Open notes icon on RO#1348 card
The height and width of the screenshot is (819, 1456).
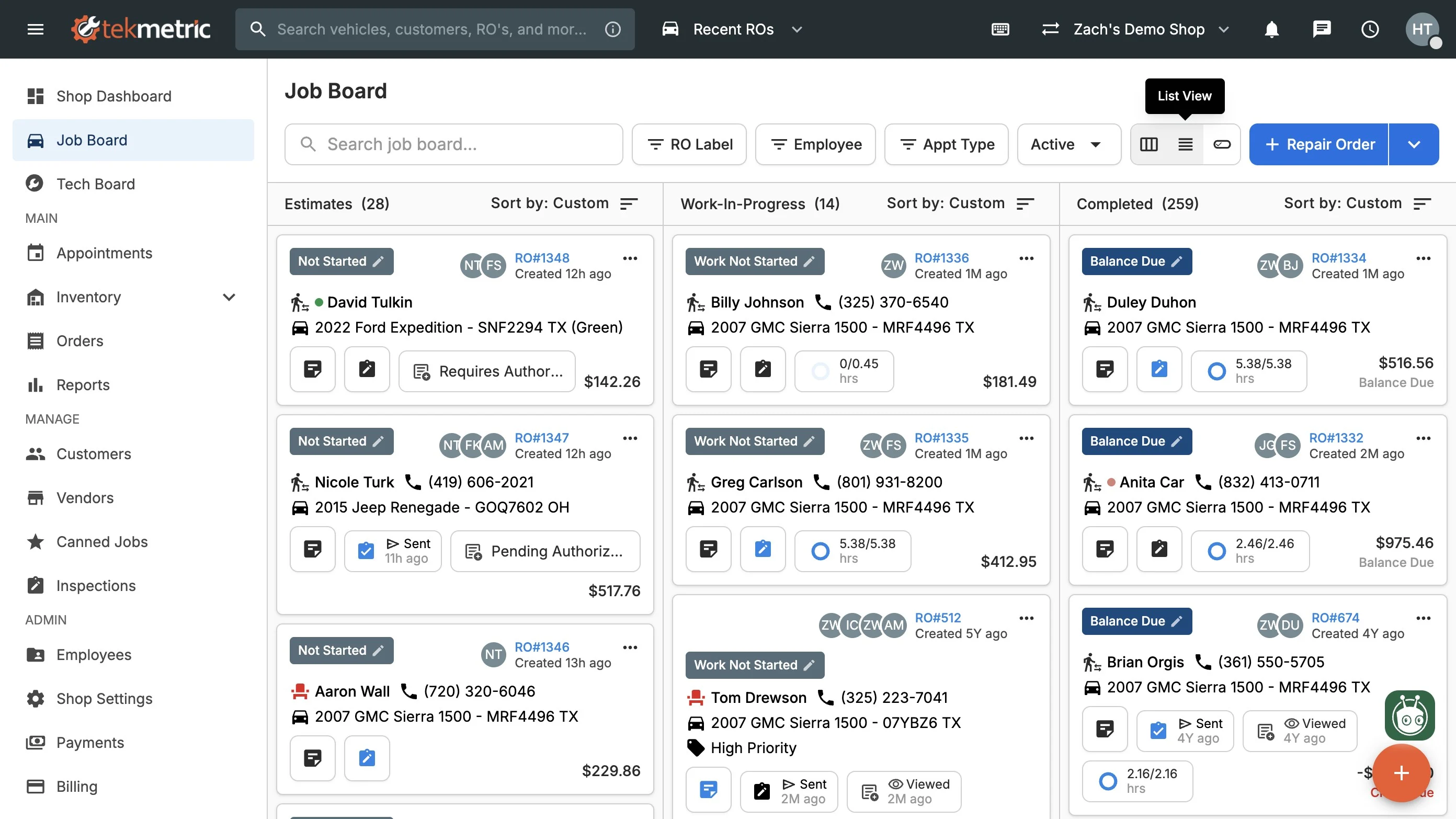click(x=313, y=370)
